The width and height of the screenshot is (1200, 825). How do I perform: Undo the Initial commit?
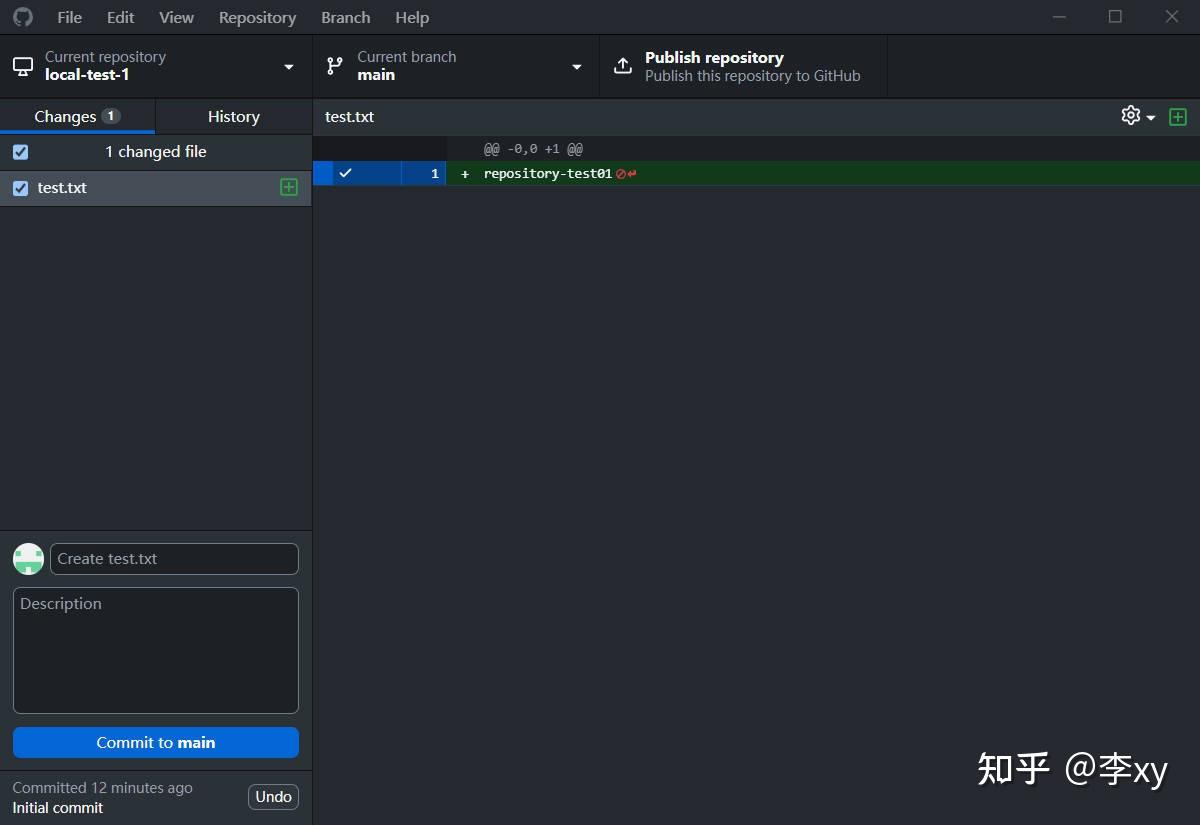tap(273, 796)
